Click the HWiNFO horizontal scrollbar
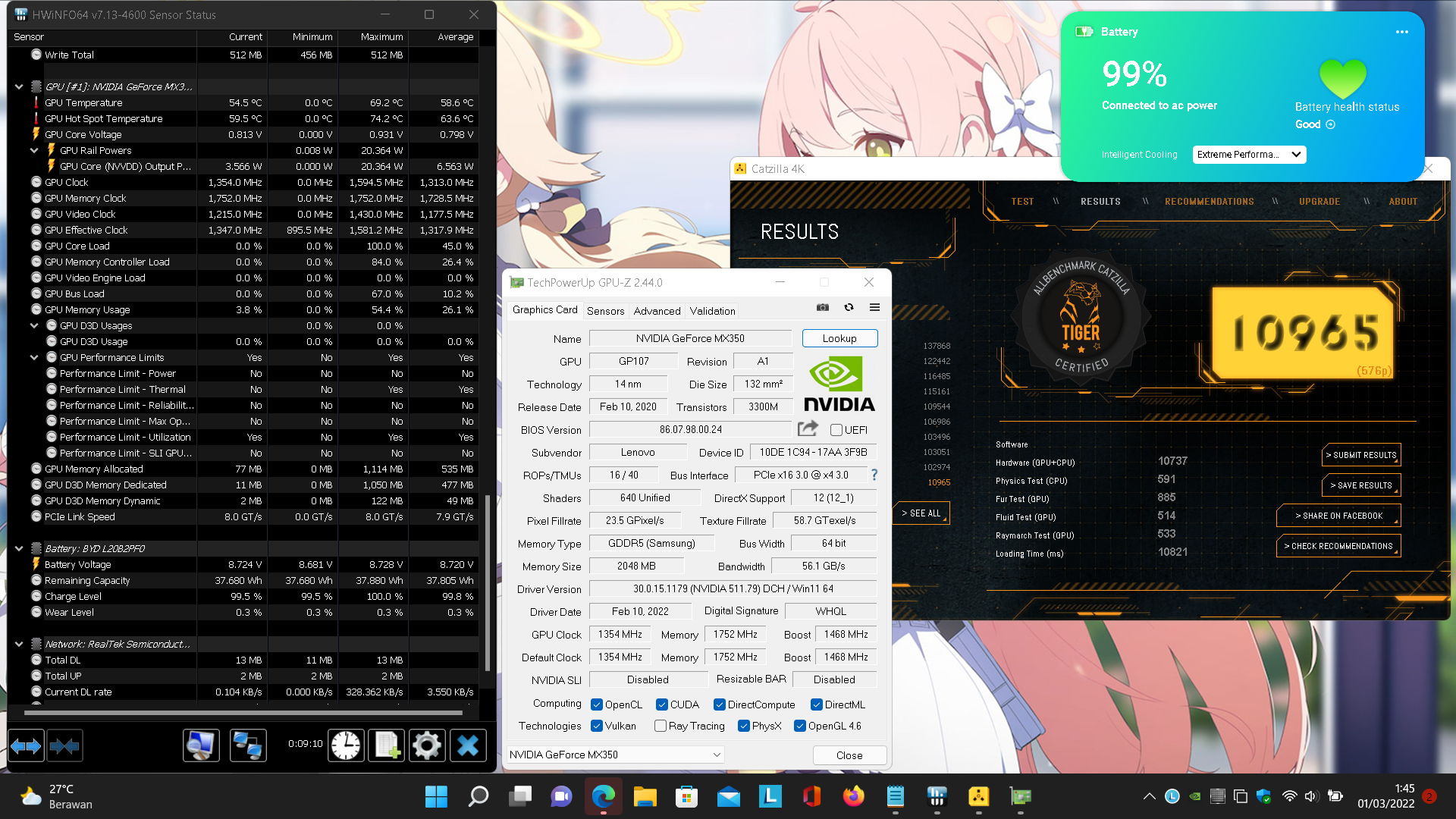 (x=243, y=713)
